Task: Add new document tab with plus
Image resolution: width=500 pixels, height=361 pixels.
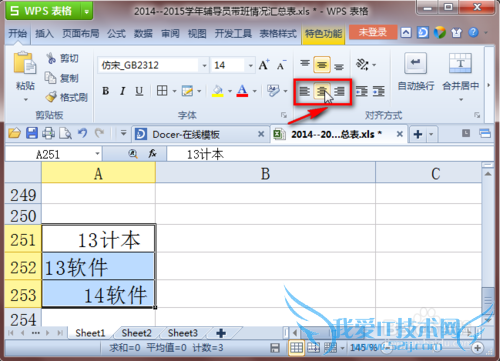Action: (418, 134)
